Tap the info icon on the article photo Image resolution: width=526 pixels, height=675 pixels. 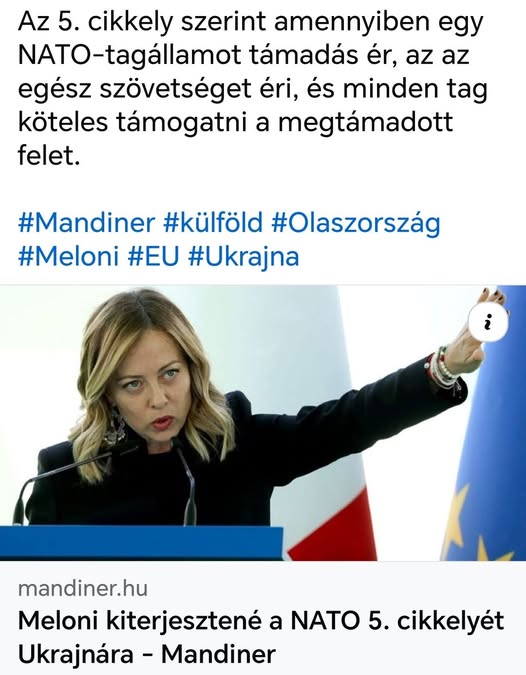488,322
